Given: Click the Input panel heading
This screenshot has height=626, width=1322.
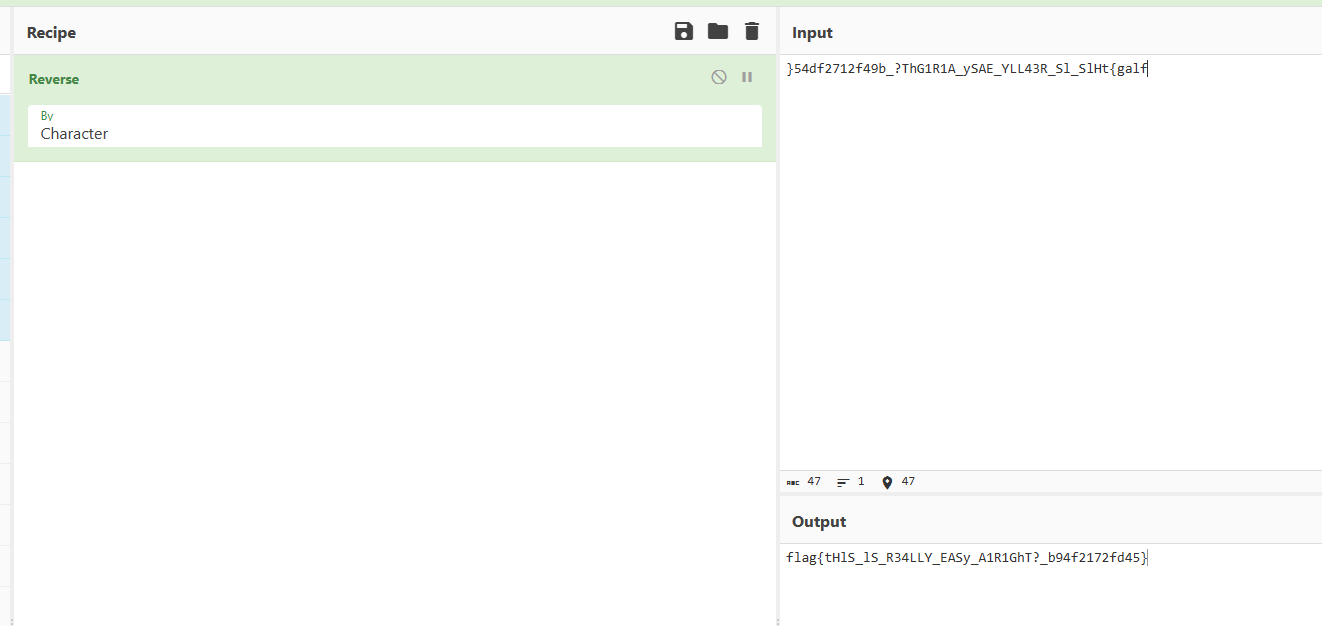Looking at the screenshot, I should tap(812, 33).
